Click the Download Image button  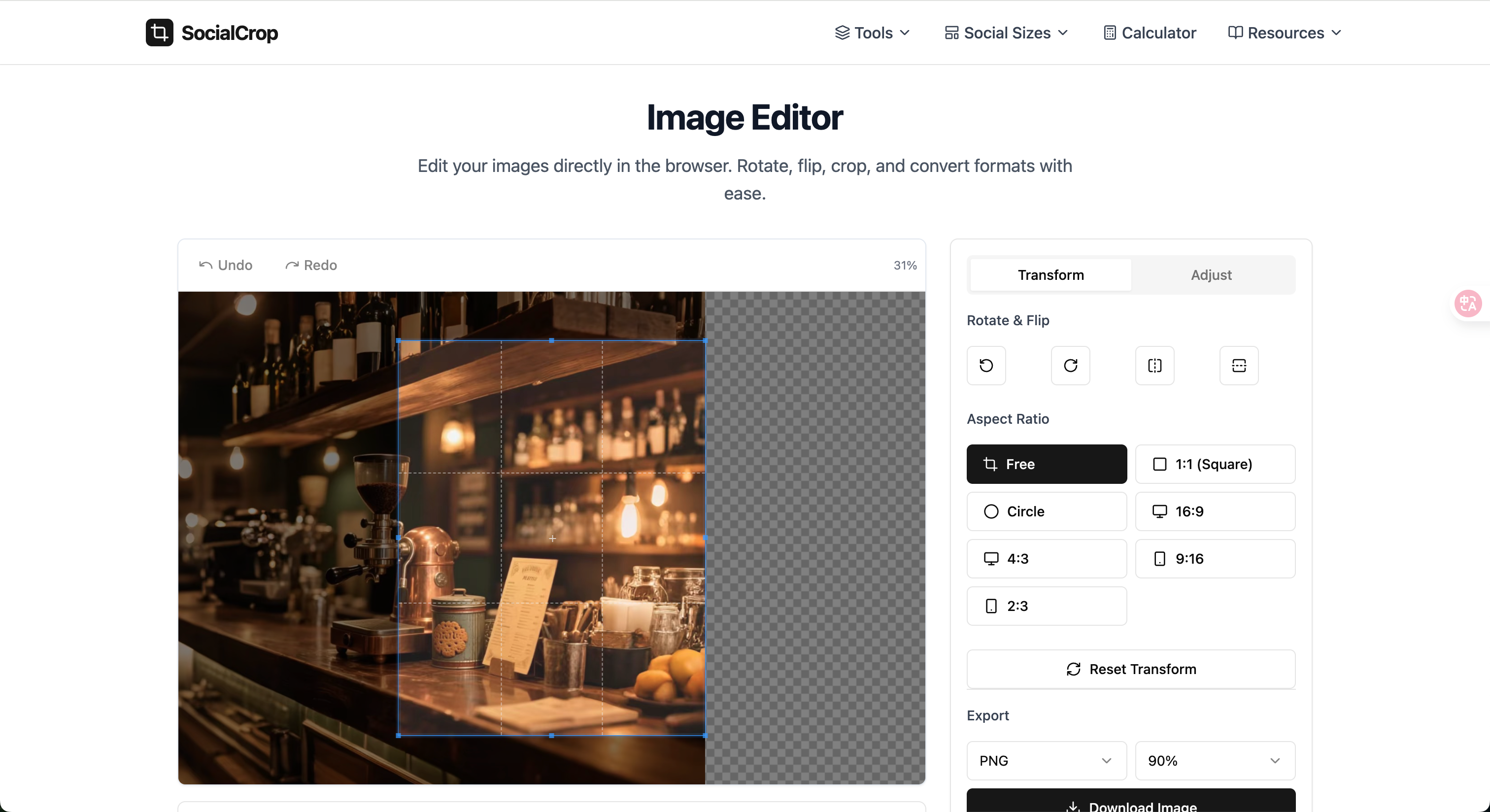[x=1130, y=806]
